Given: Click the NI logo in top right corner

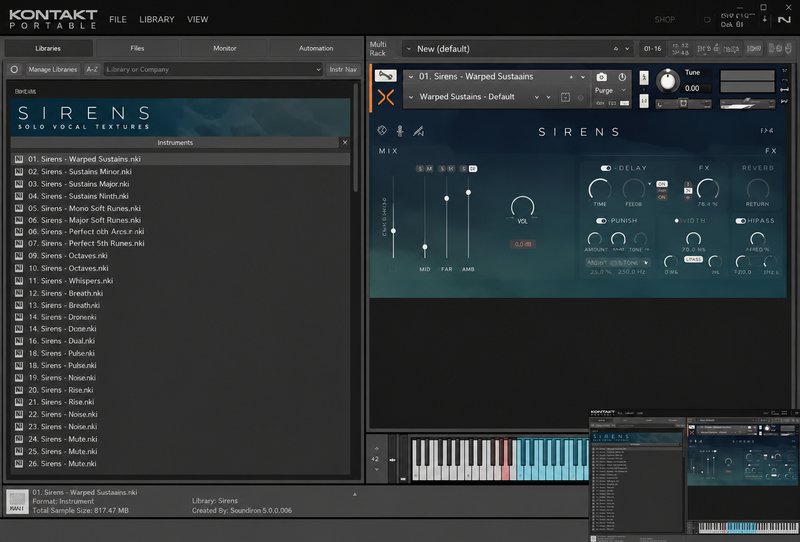Looking at the screenshot, I should tap(784, 19).
